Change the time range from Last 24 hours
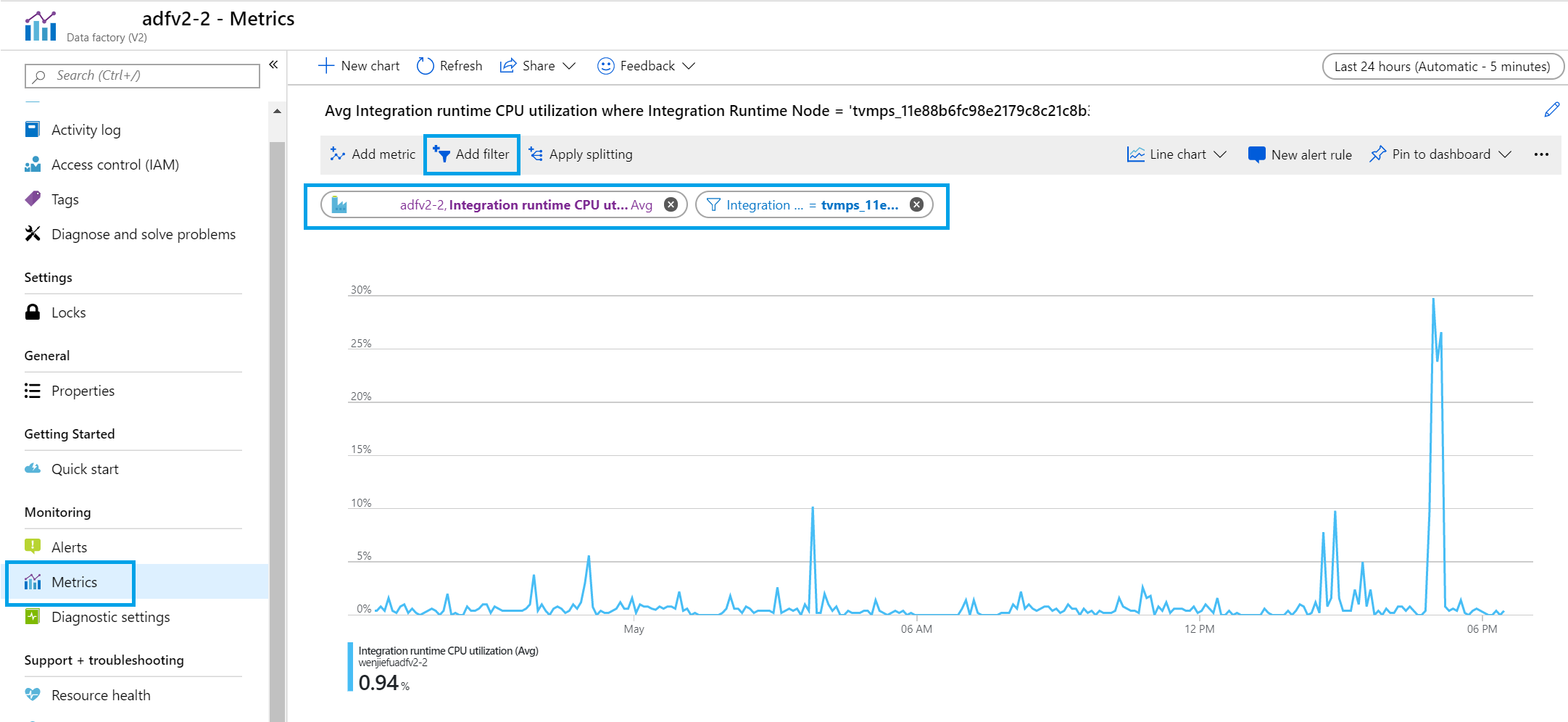Screen dimensions: 1568x722 point(1443,66)
